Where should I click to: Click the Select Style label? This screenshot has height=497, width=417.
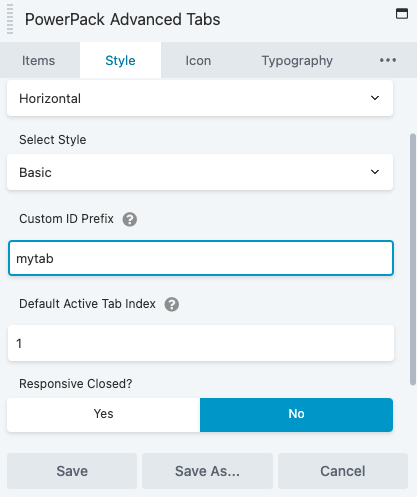click(53, 140)
